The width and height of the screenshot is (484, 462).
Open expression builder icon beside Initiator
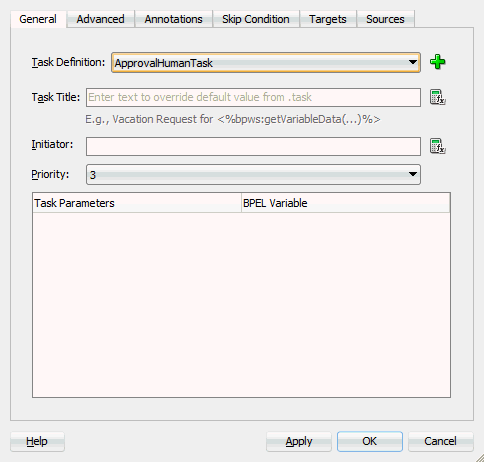click(x=437, y=146)
